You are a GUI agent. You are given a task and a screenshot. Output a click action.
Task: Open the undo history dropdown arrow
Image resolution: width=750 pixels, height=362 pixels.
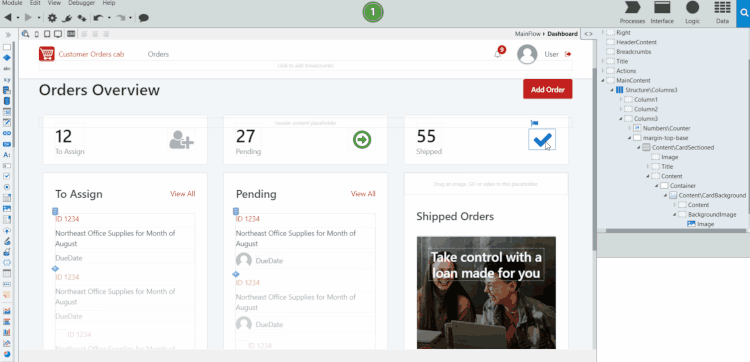[x=109, y=18]
